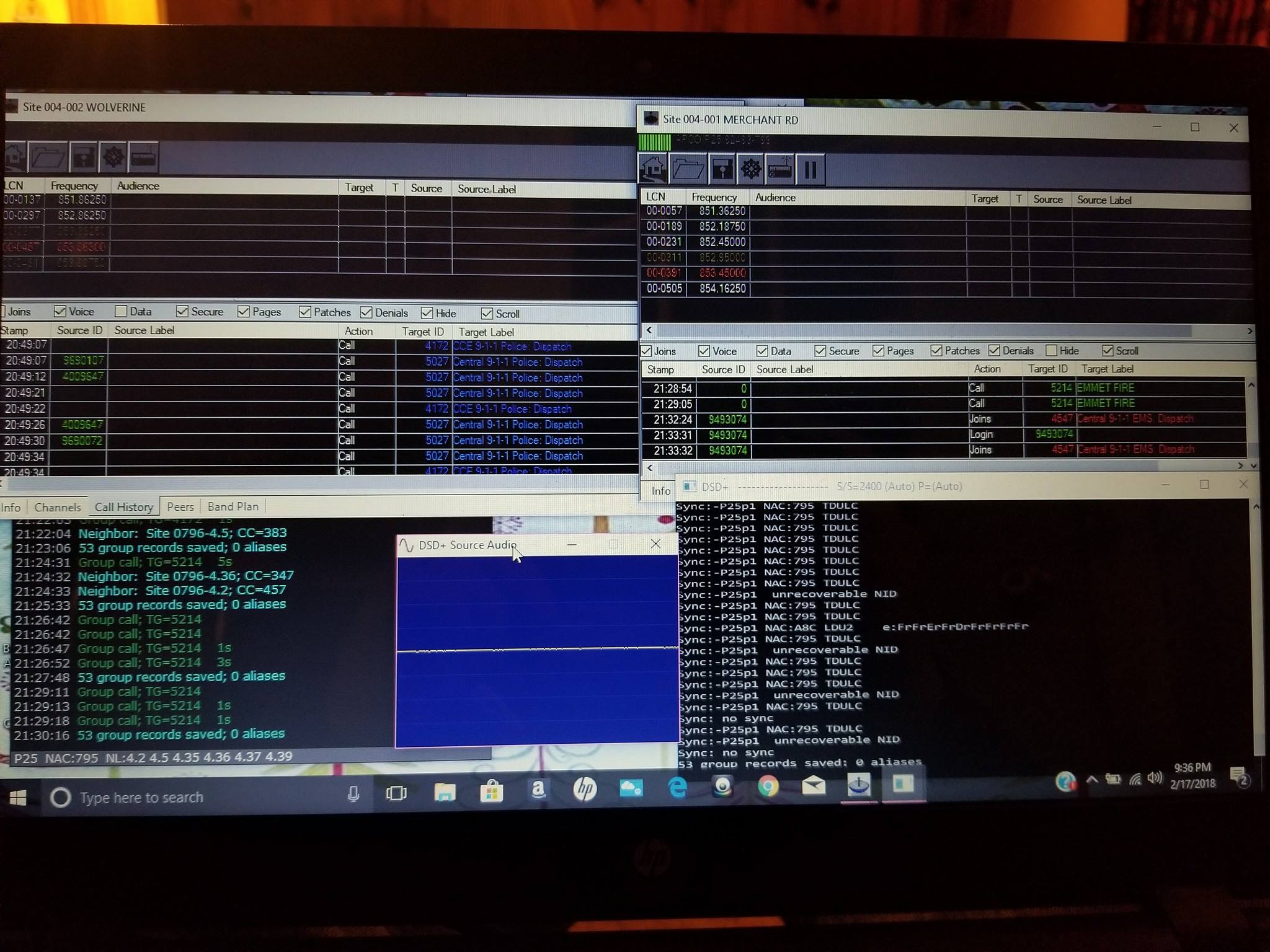Enable the Hide checkbox in Merchant Rd window
Image resolution: width=1270 pixels, height=952 pixels.
[1052, 351]
